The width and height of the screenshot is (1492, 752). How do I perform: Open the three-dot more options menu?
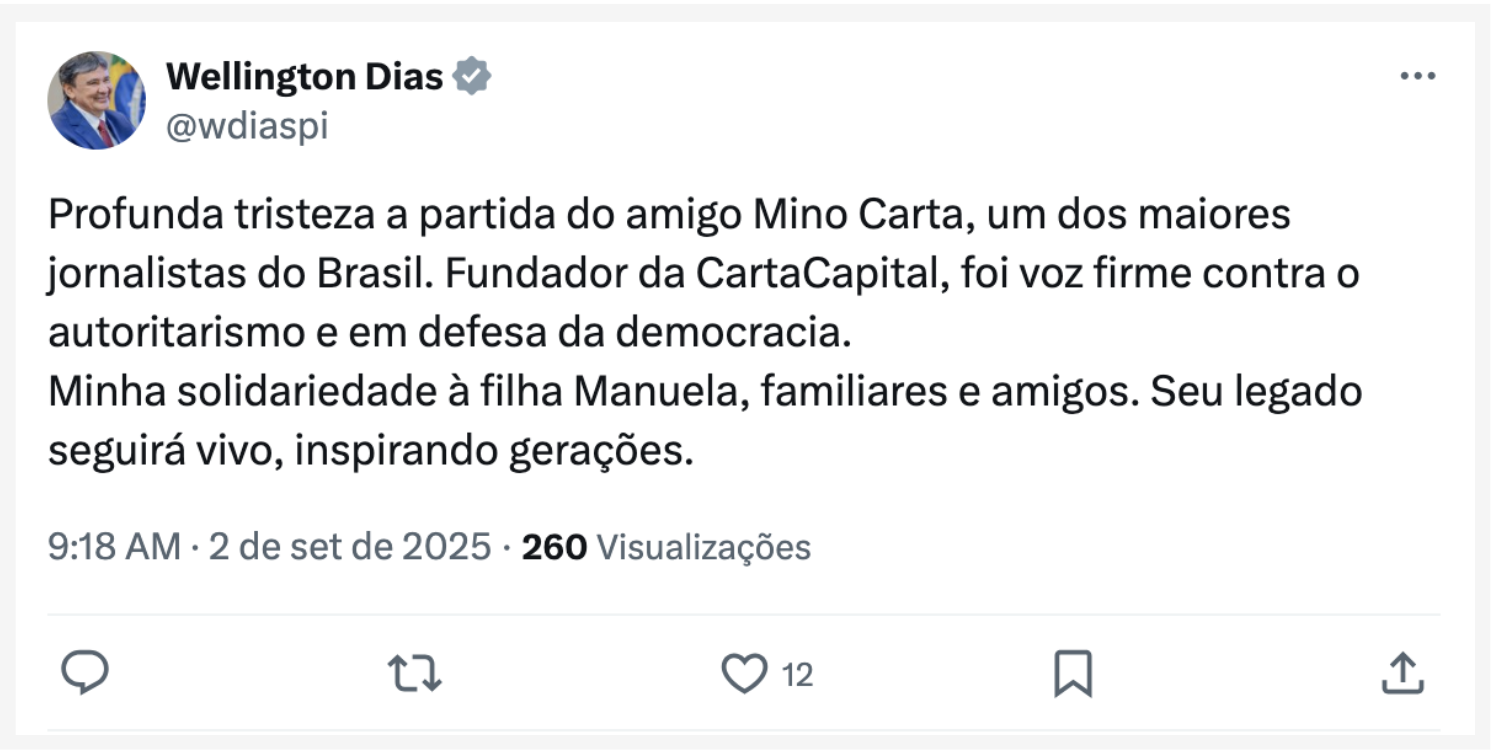click(1417, 77)
